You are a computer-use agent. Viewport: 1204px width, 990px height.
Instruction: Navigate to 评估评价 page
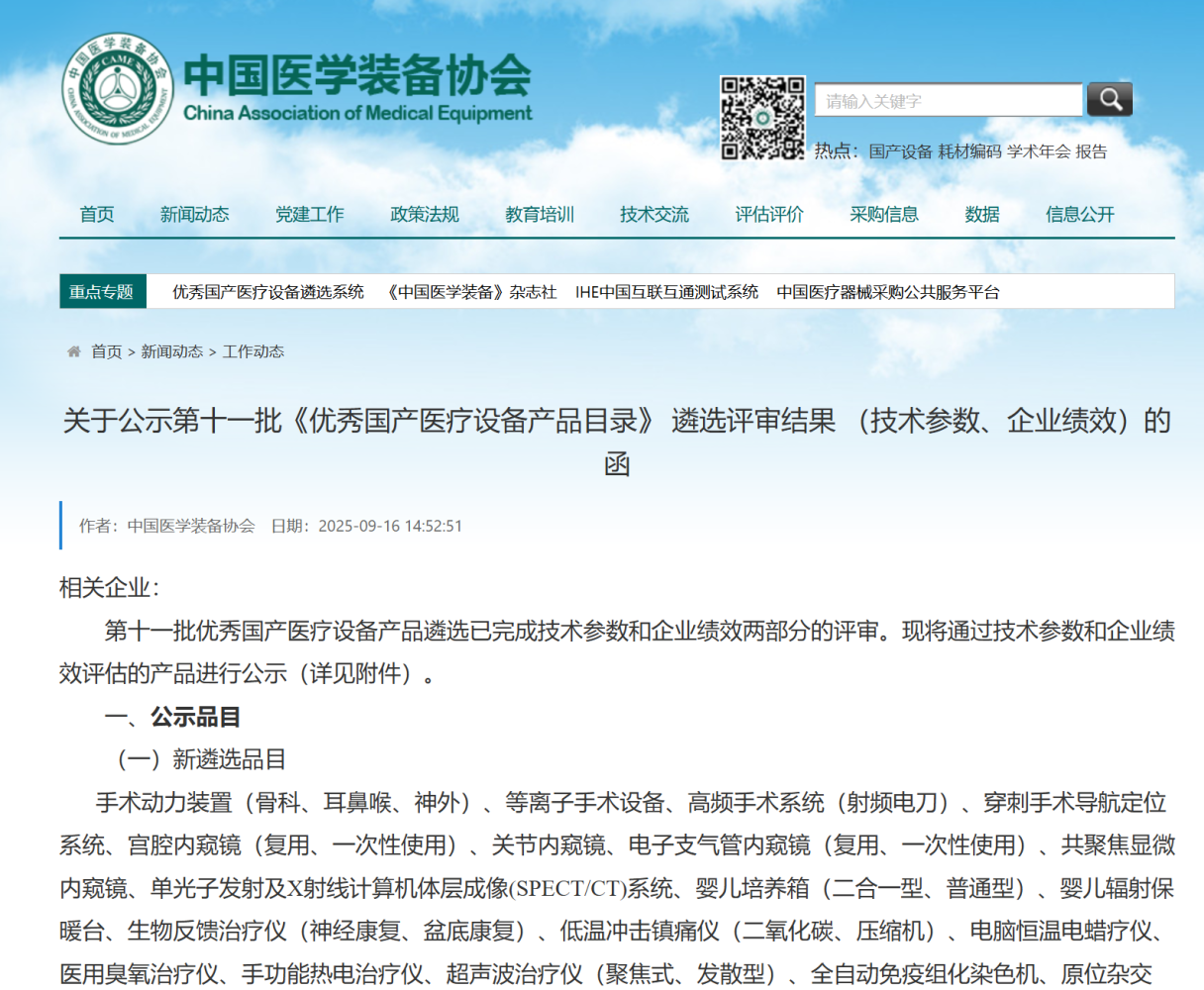[x=769, y=214]
